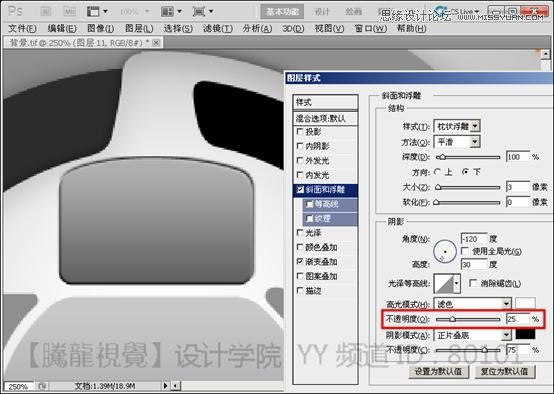Open the 帮助(H) menu
The width and height of the screenshot is (554, 394).
412,29
